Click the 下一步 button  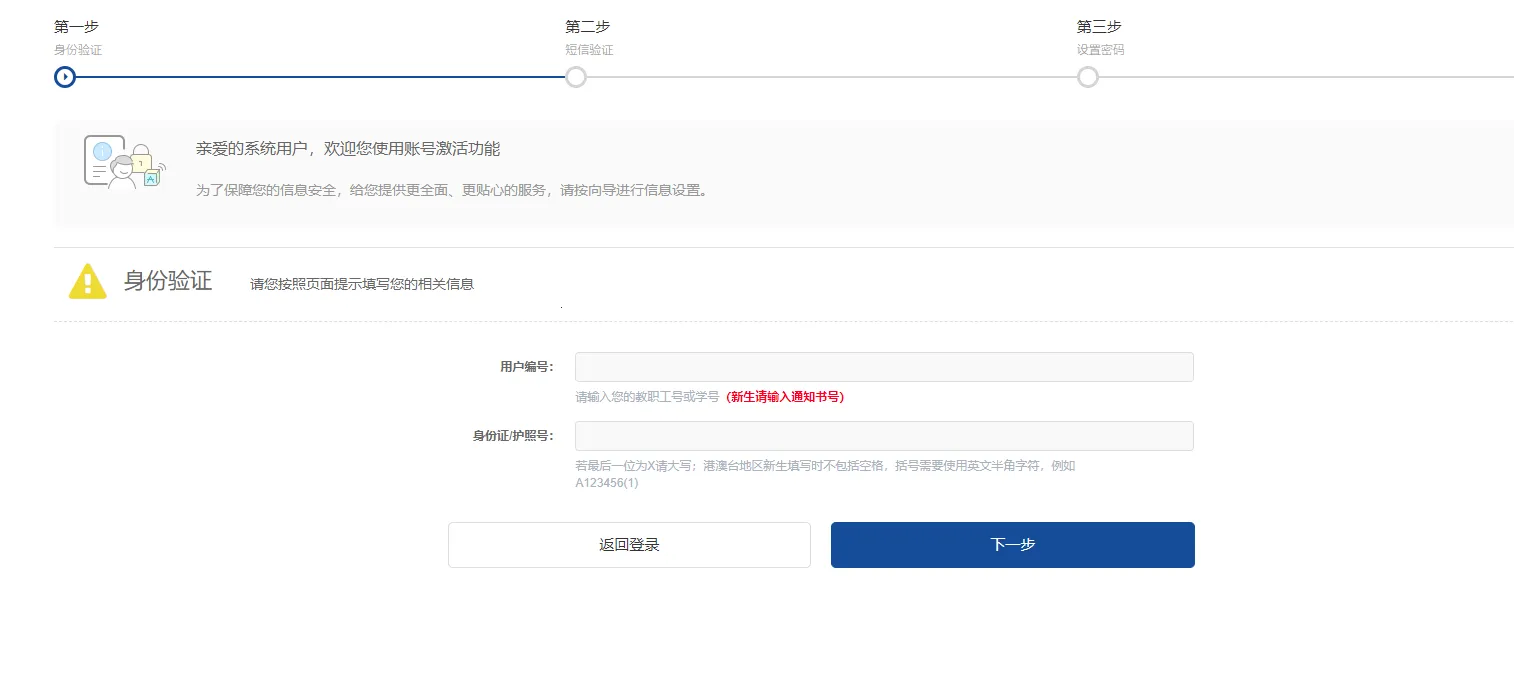pyautogui.click(x=1012, y=544)
